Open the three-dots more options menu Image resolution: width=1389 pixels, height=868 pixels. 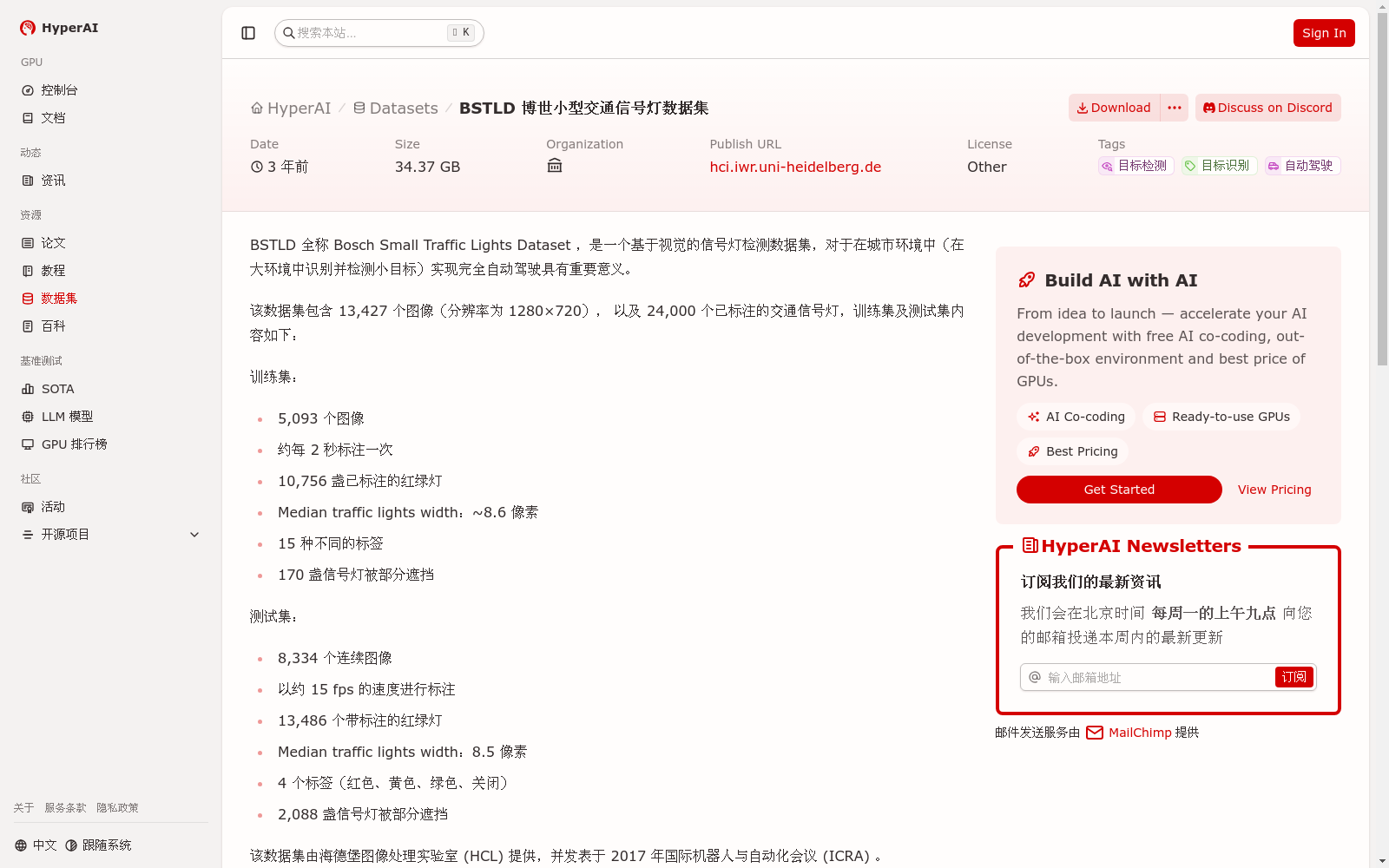tap(1175, 108)
